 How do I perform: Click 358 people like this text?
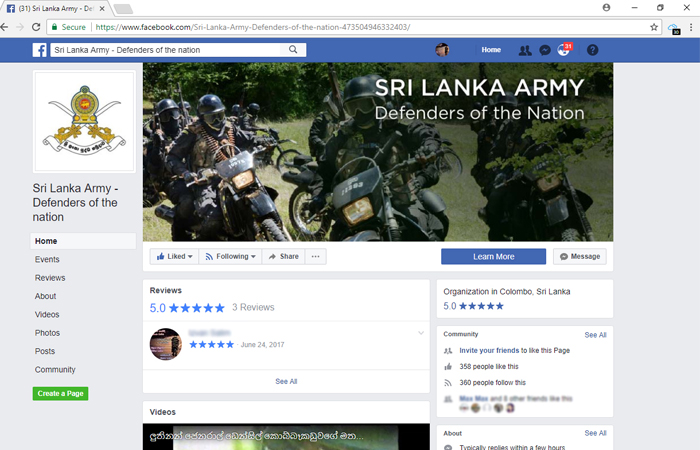tap(489, 367)
